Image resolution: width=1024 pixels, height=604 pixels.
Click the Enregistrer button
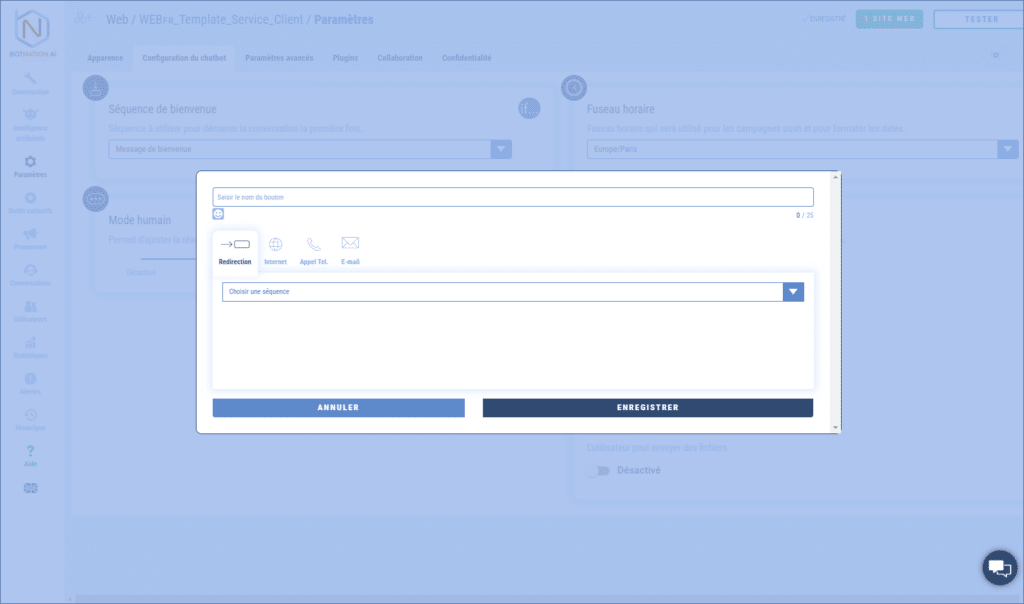[x=647, y=408]
